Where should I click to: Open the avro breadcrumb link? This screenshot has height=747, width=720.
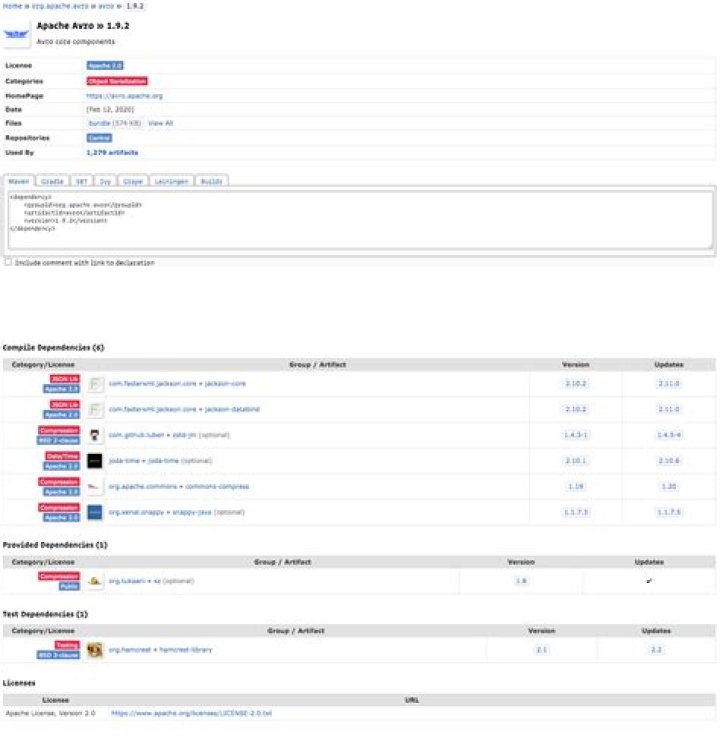point(106,6)
